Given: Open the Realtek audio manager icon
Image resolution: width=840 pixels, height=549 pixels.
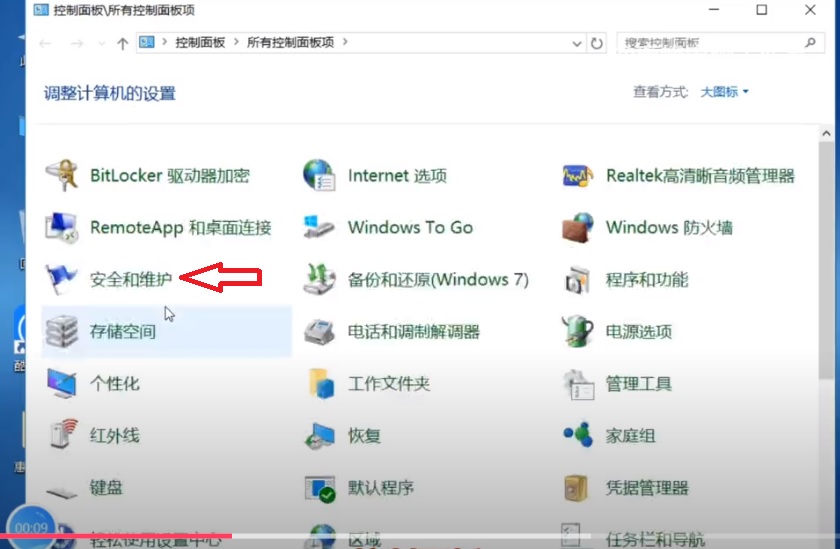Looking at the screenshot, I should point(578,175).
